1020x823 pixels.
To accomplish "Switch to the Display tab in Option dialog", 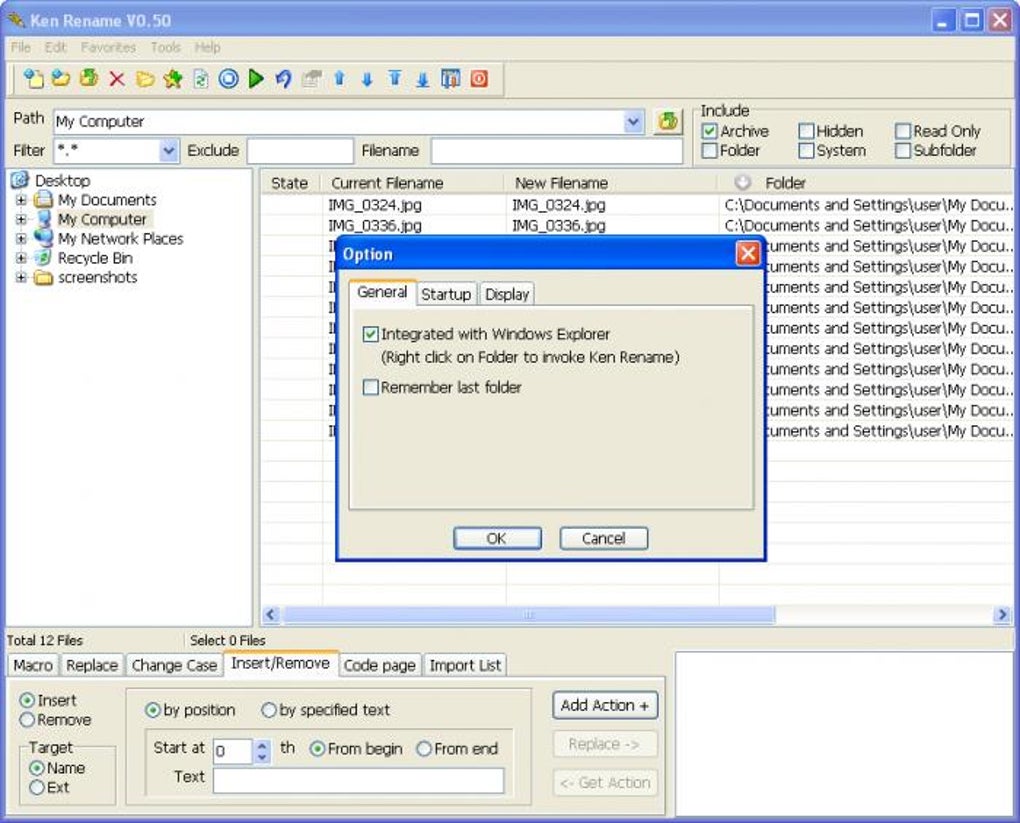I will pos(507,294).
